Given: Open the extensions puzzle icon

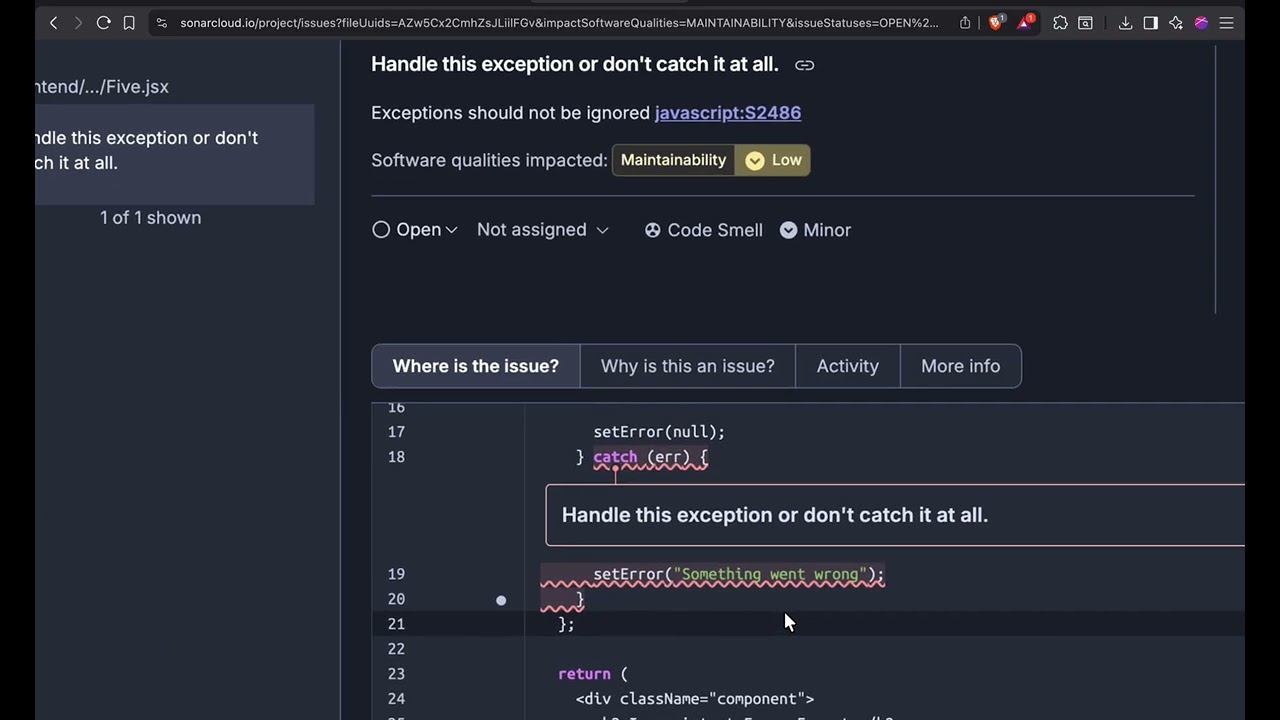Looking at the screenshot, I should pos(1060,22).
